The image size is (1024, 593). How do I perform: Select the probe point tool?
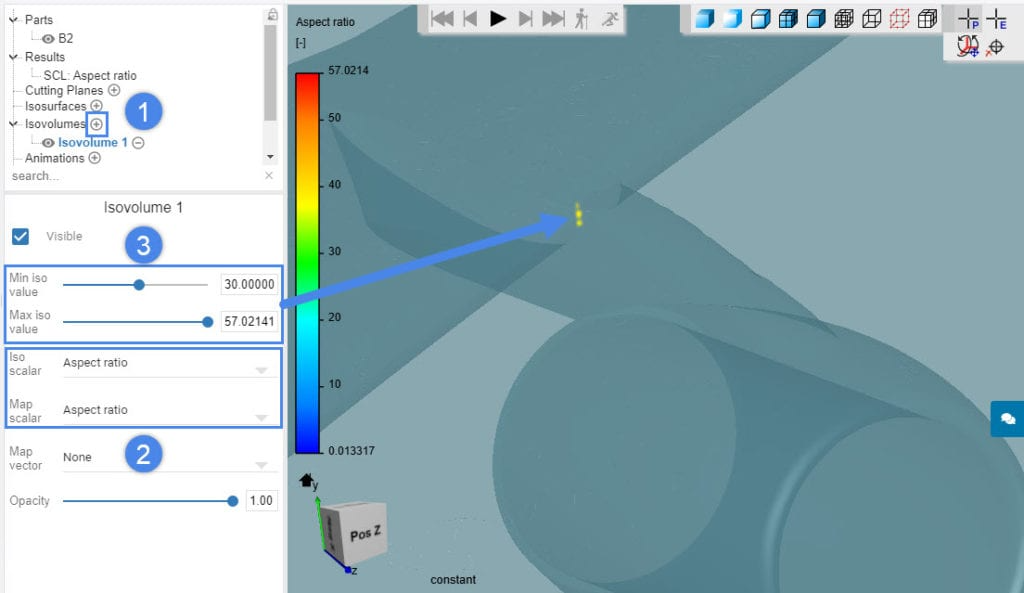pos(968,18)
